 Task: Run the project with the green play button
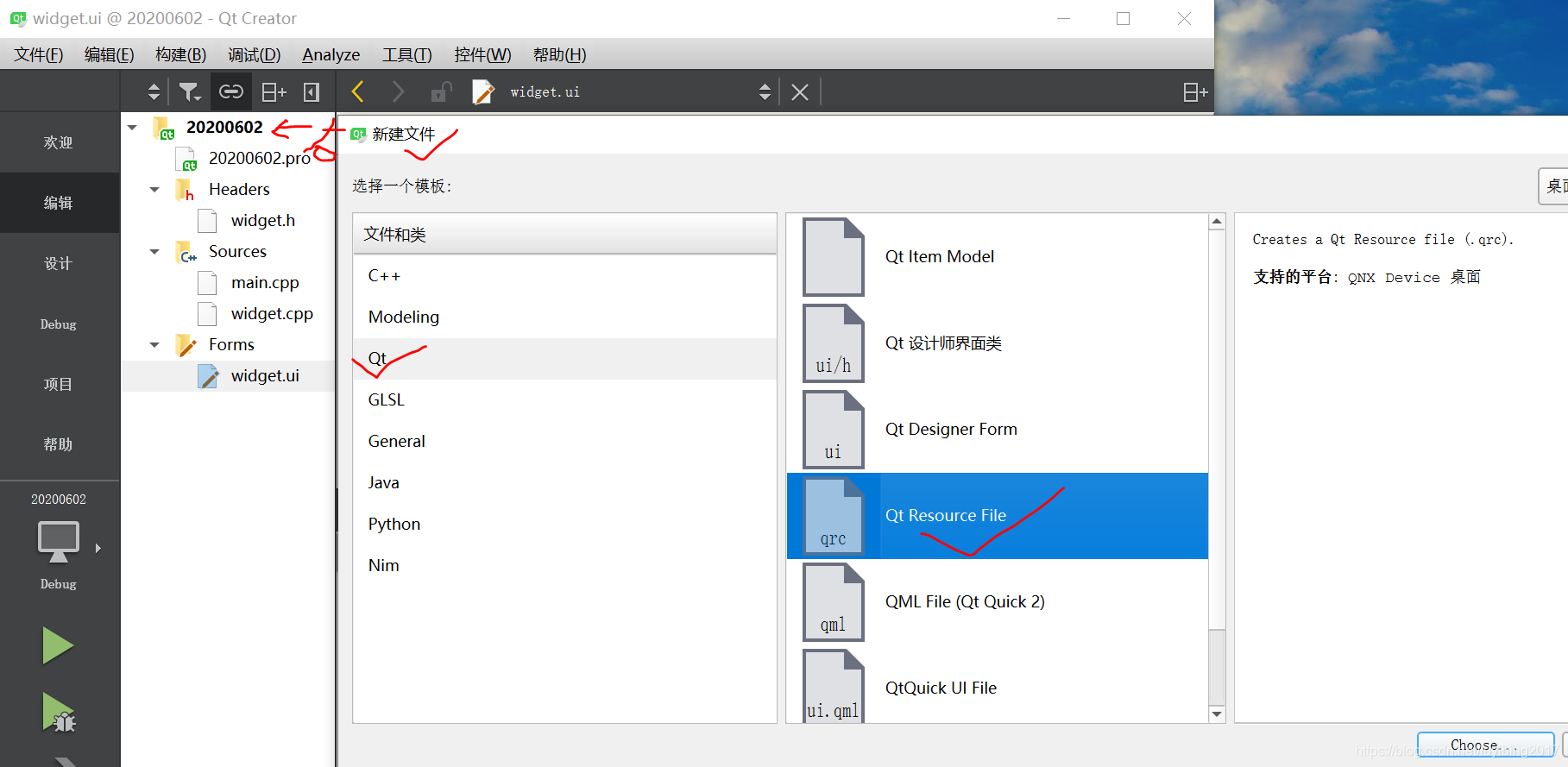coord(58,645)
